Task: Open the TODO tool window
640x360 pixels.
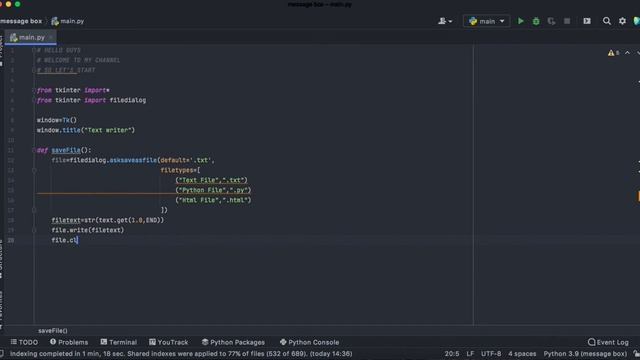Action: [24, 342]
